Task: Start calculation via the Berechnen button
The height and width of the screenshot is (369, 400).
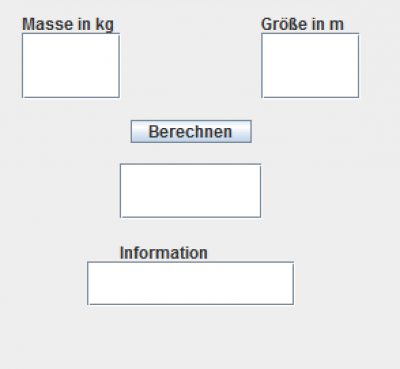Action: [191, 132]
